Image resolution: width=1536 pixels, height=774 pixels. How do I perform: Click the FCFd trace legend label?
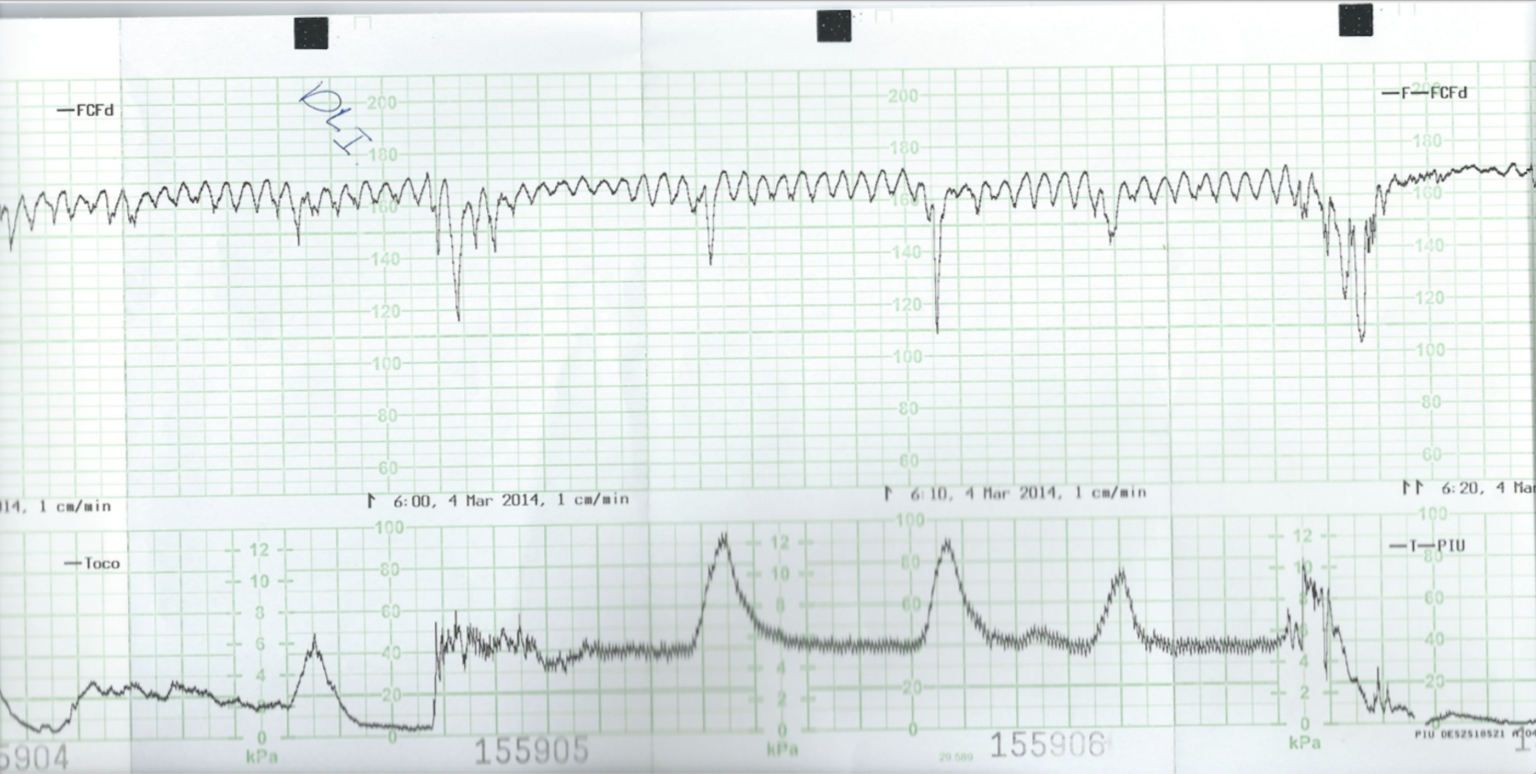tap(86, 110)
